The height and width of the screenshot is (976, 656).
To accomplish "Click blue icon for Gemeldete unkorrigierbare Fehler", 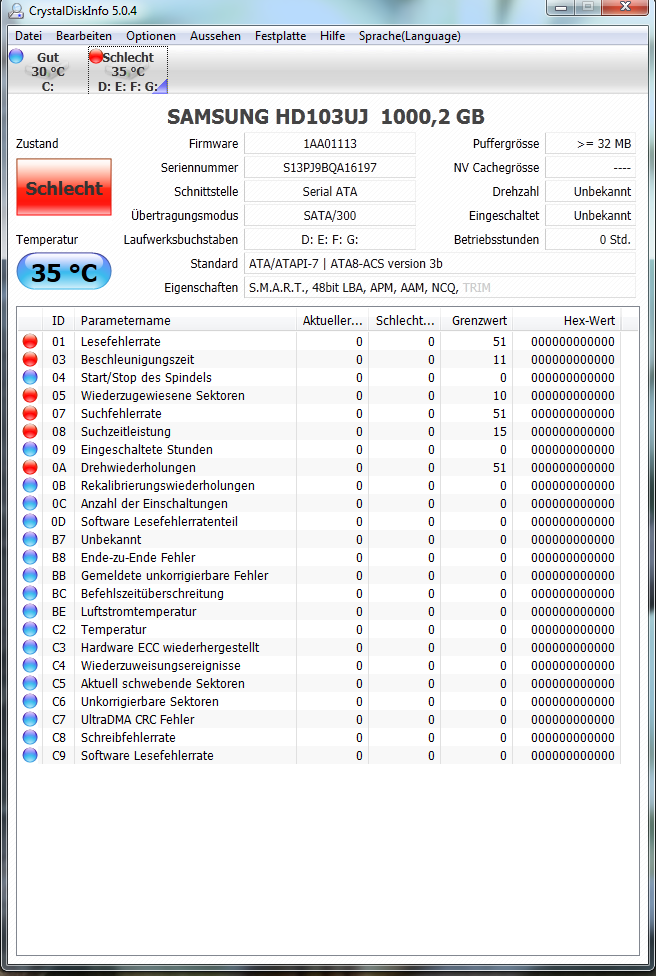I will tap(30, 576).
